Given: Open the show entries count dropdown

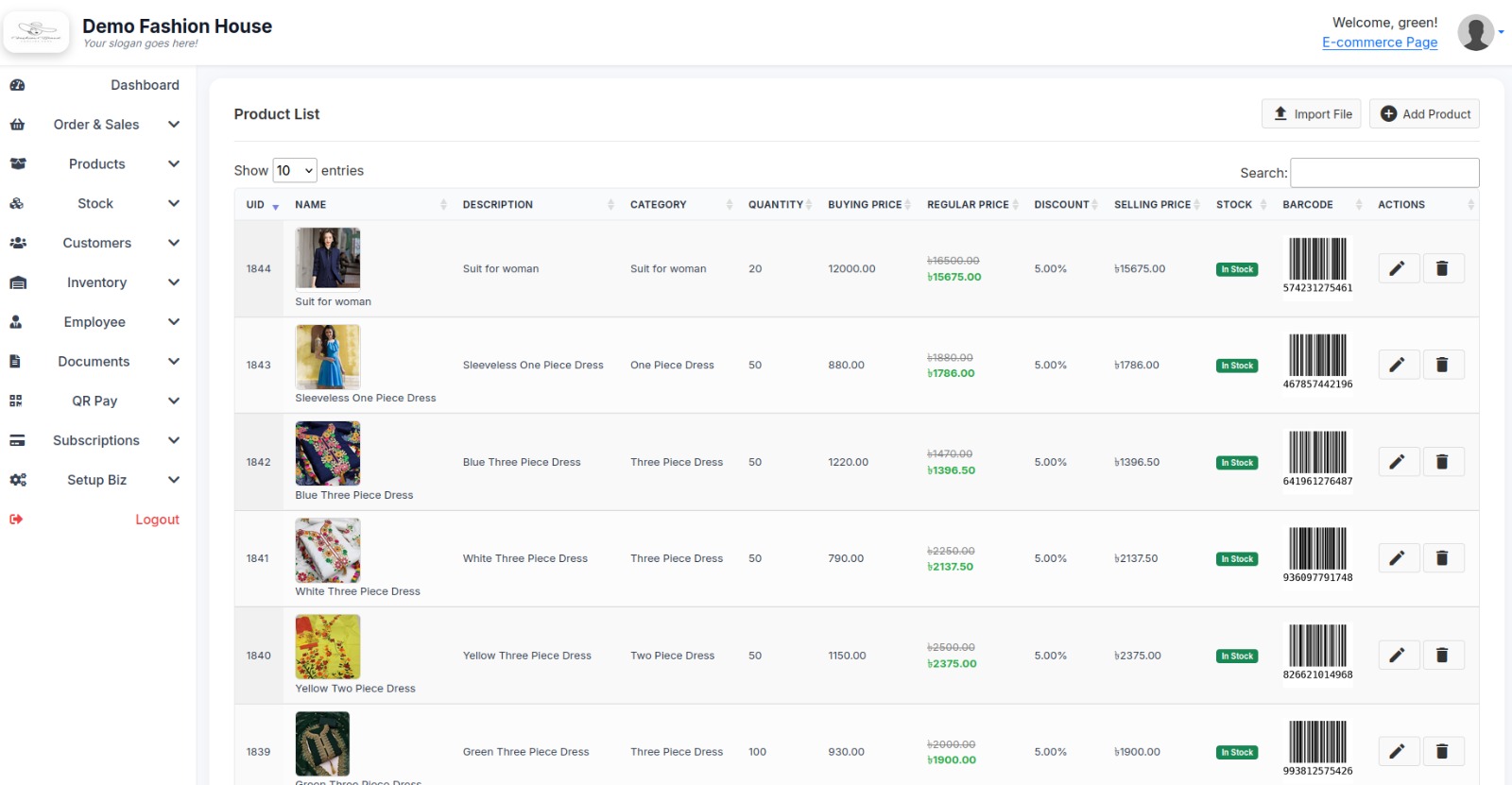Looking at the screenshot, I should (x=294, y=171).
